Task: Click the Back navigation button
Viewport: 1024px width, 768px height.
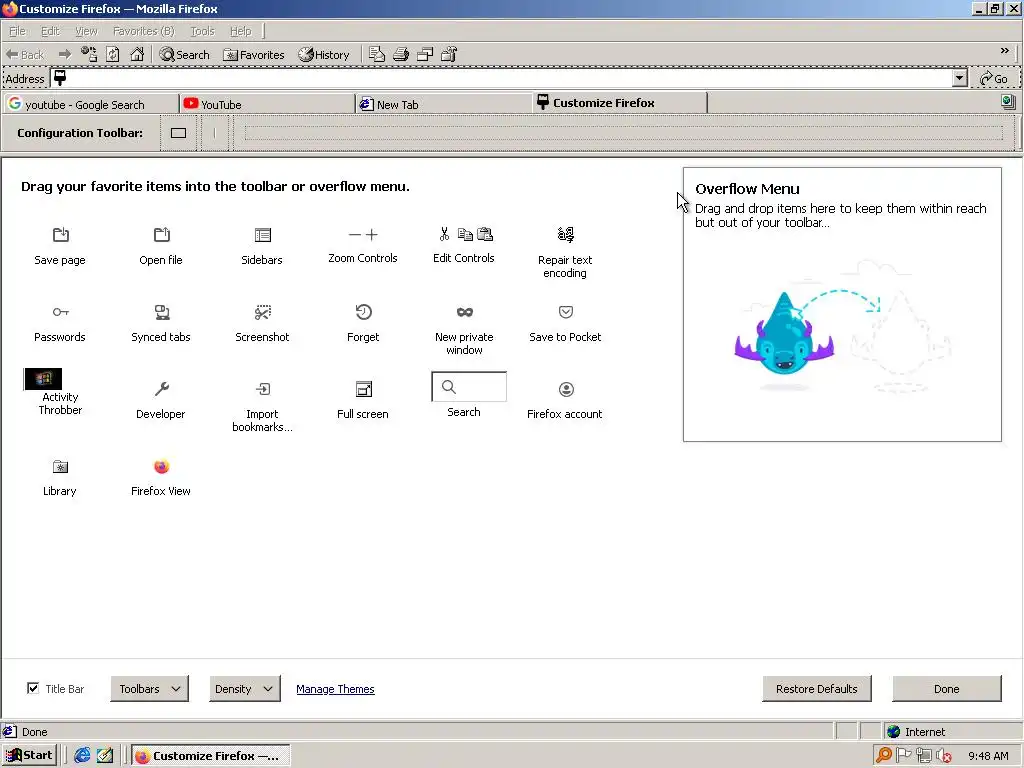Action: click(x=25, y=54)
